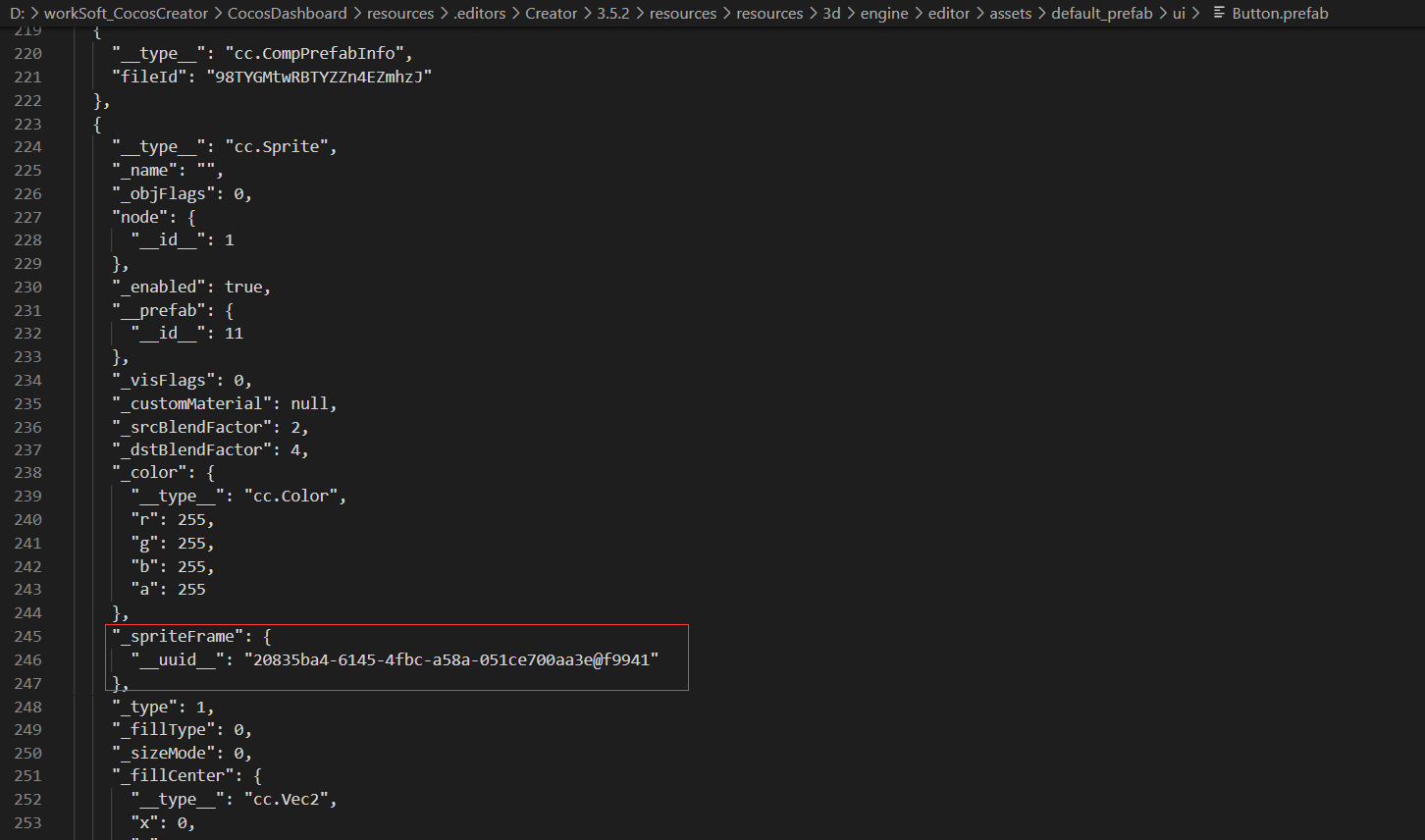Screen dimensions: 1425x840
Task: Open the Button.prefab breadcrumb
Action: tap(1280, 14)
